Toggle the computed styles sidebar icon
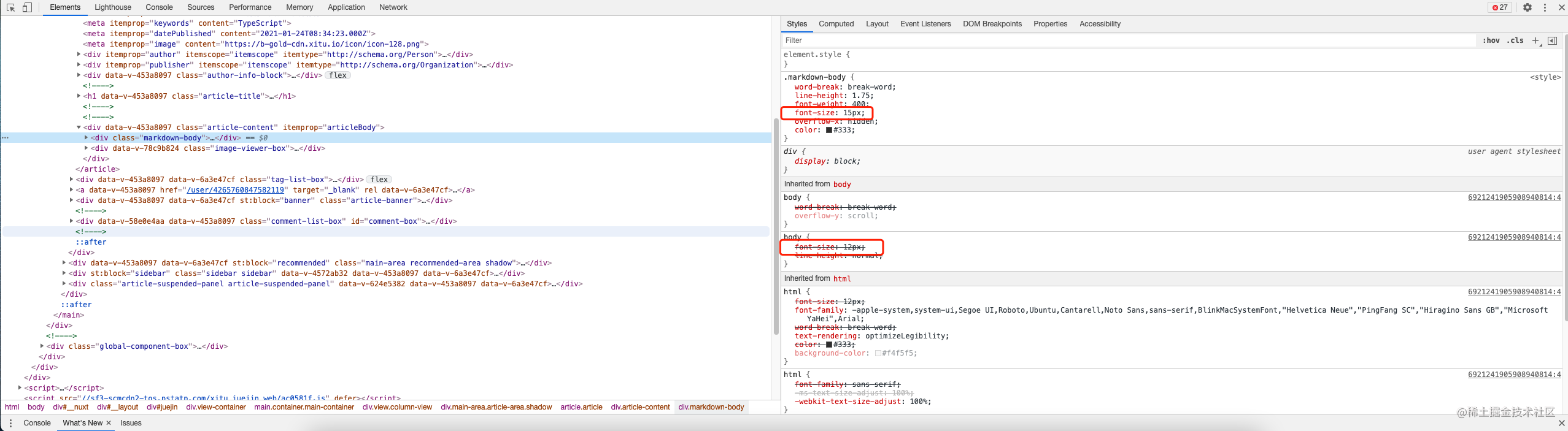Image resolution: width=1568 pixels, height=431 pixels. [1552, 40]
